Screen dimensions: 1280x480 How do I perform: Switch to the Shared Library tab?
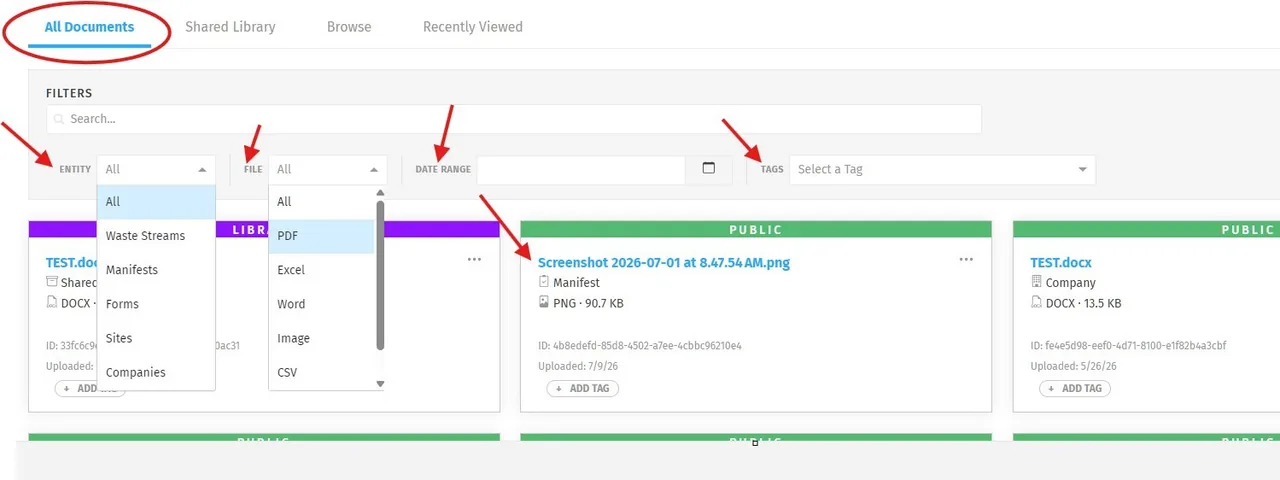click(230, 27)
